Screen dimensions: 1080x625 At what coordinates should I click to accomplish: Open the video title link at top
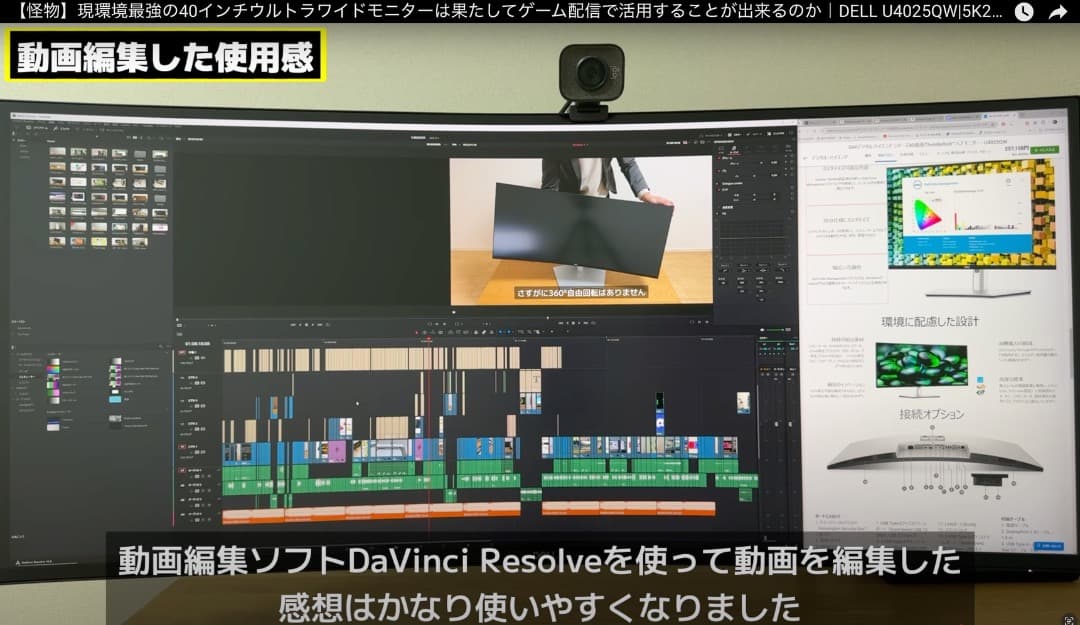pos(500,12)
